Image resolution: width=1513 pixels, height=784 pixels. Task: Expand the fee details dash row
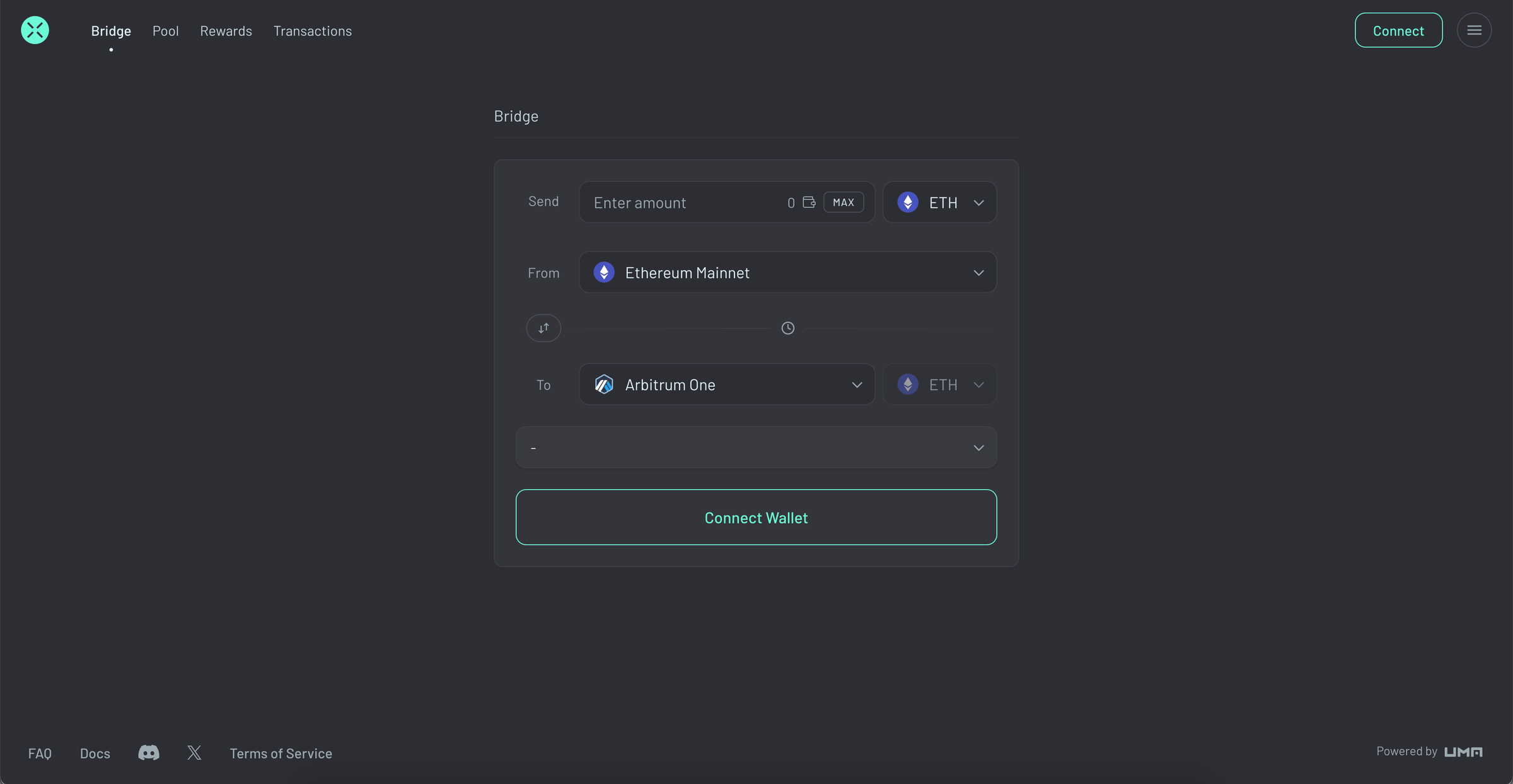coord(756,447)
